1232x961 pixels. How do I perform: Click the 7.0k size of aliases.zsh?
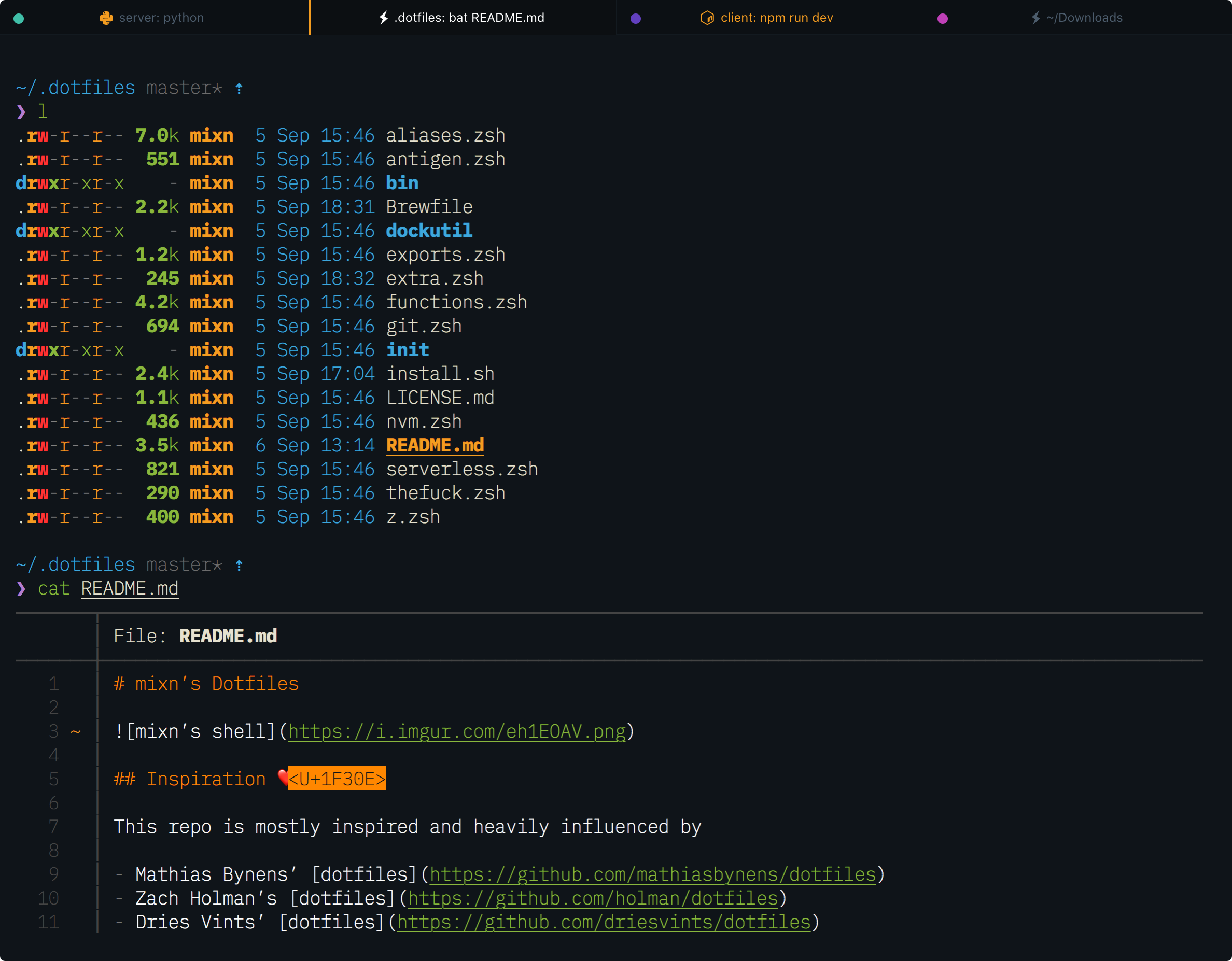[x=158, y=136]
